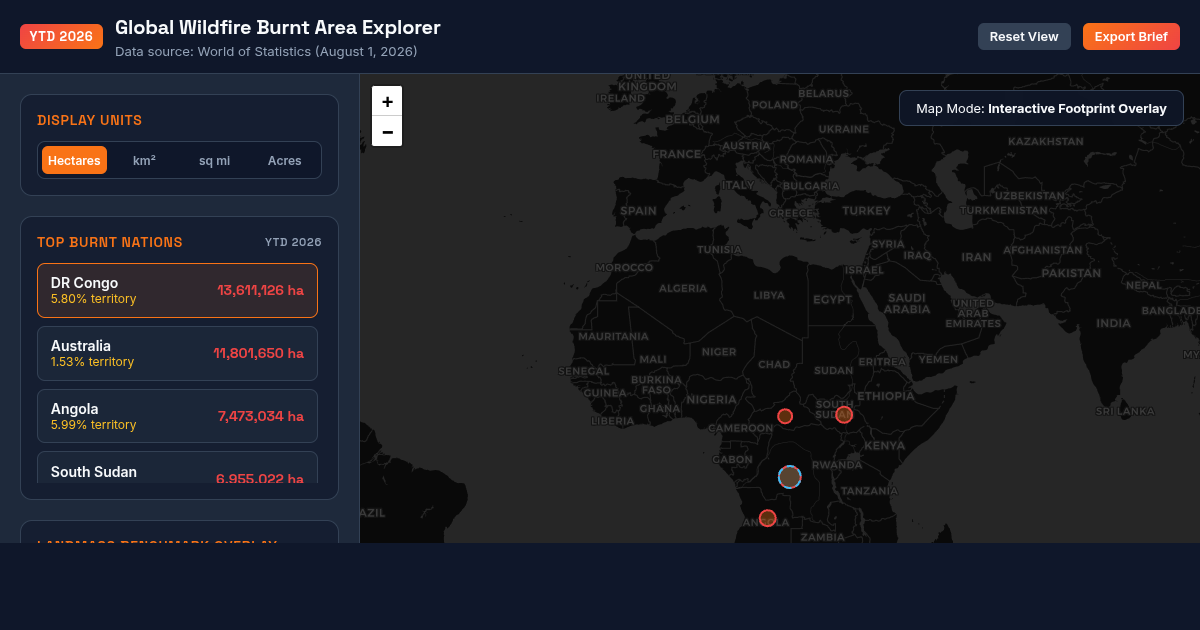1200x630 pixels.
Task: Click the Export Brief button
Action: pyautogui.click(x=1131, y=37)
